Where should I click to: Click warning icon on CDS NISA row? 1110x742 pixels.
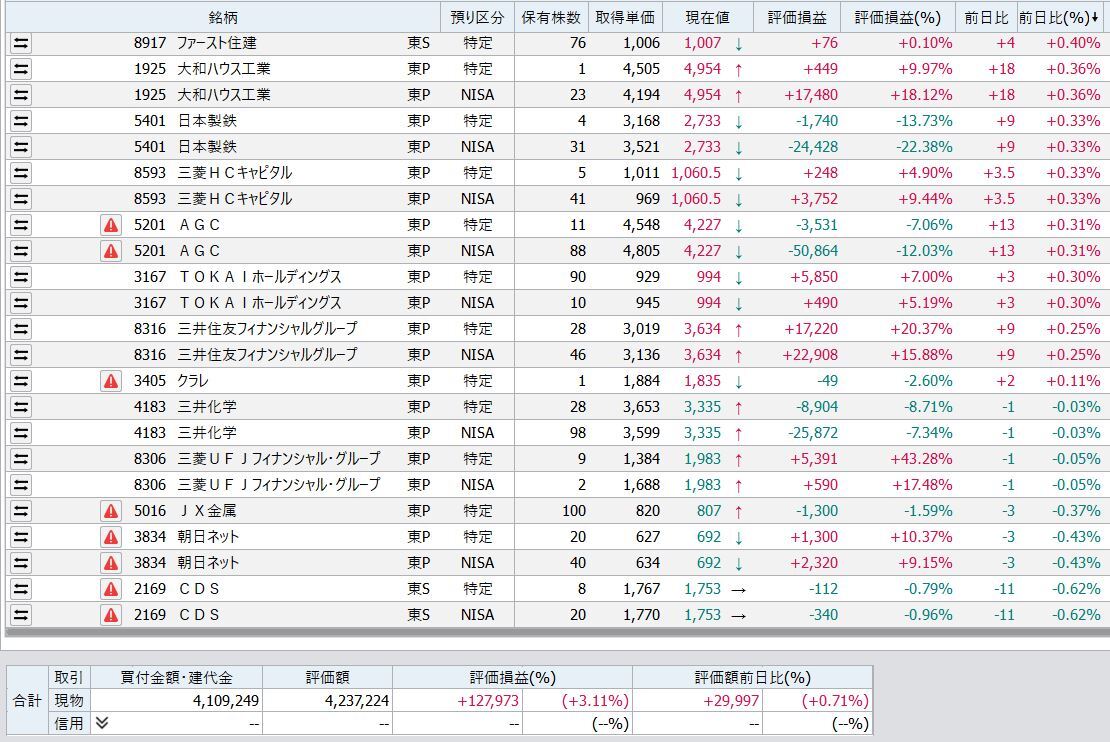[x=111, y=615]
